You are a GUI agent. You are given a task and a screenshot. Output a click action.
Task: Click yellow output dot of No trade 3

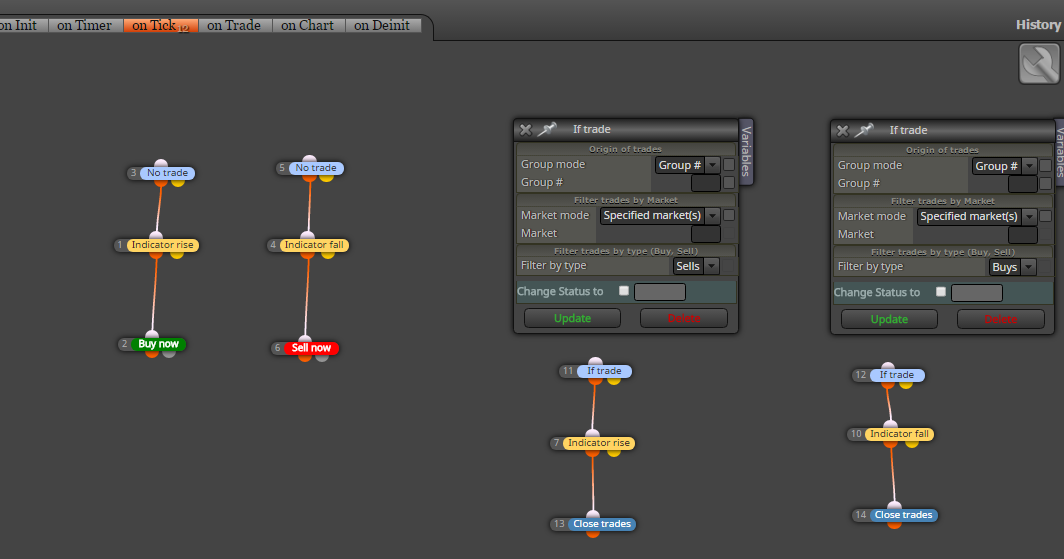click(x=178, y=181)
